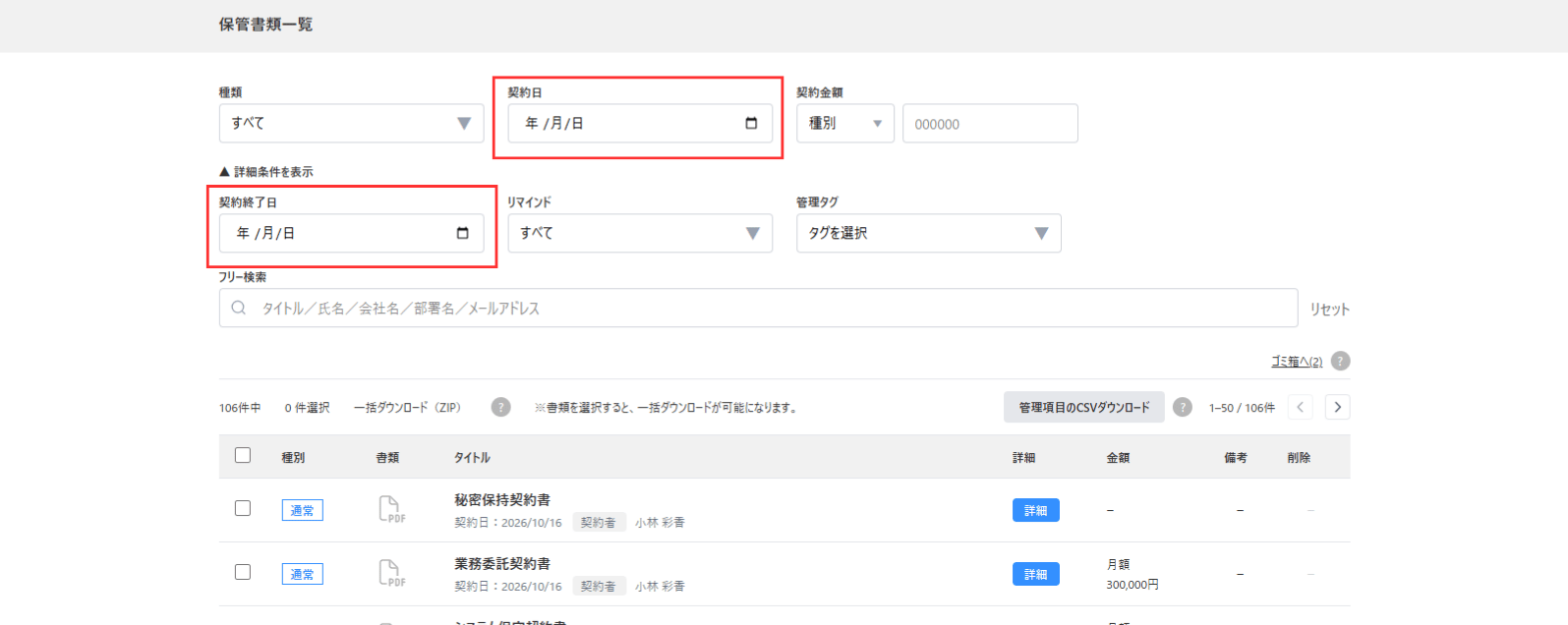Click the 契約日 date input field
Viewport: 1568px width, 625px height.
coord(640,123)
